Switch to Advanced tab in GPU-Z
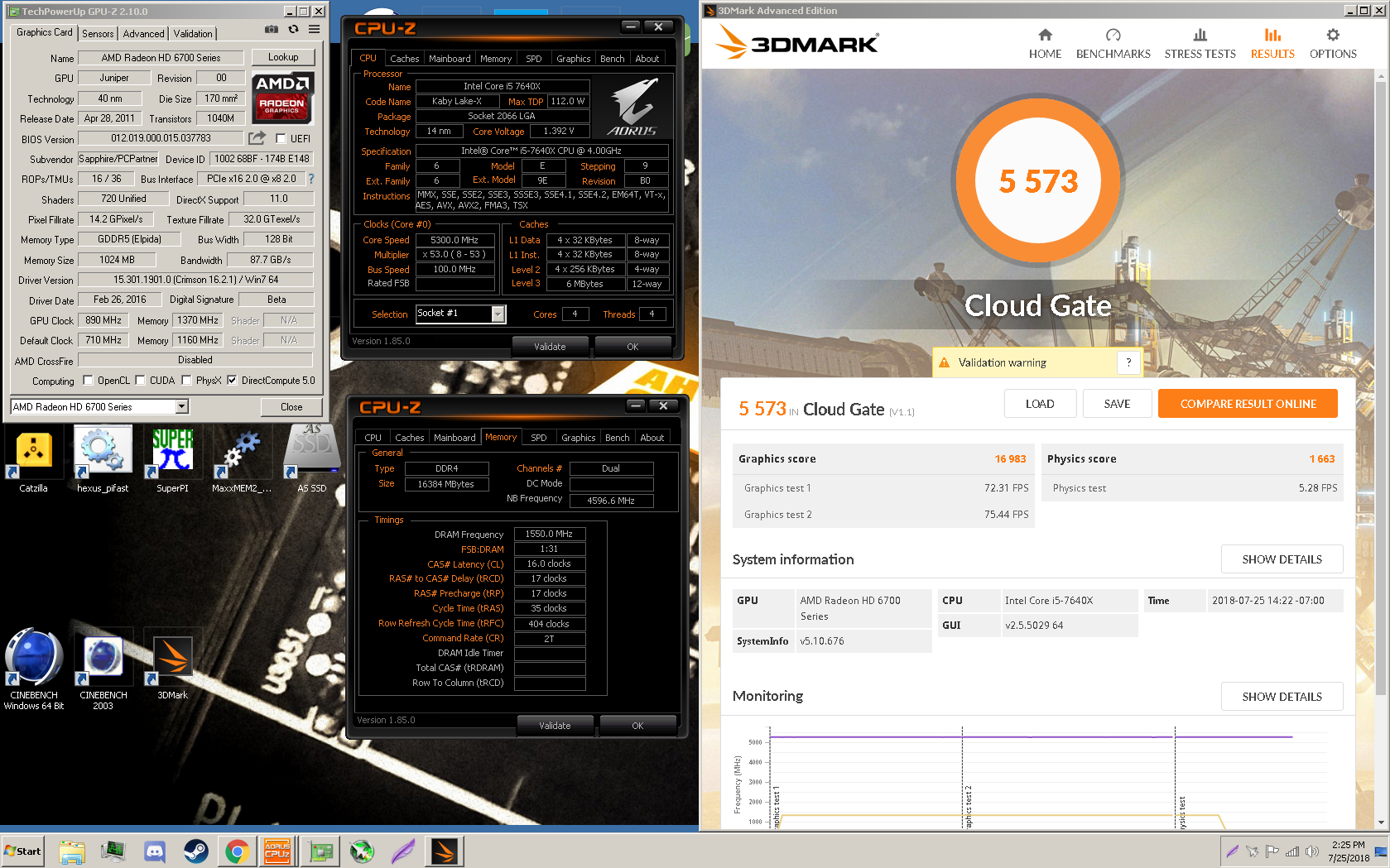The width and height of the screenshot is (1390, 868). pyautogui.click(x=143, y=34)
